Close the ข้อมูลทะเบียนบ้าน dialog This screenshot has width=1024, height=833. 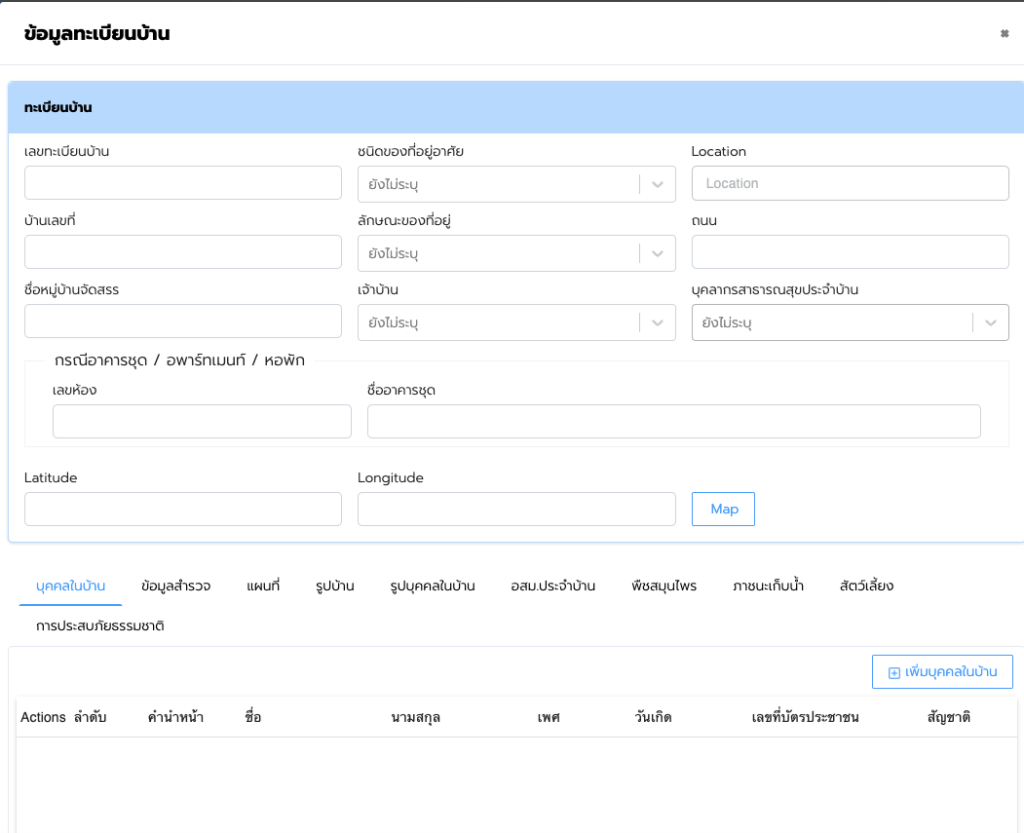(x=1004, y=34)
